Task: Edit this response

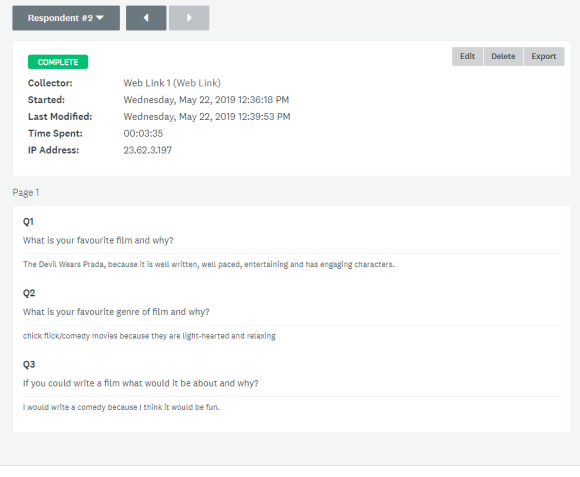Action: (467, 56)
